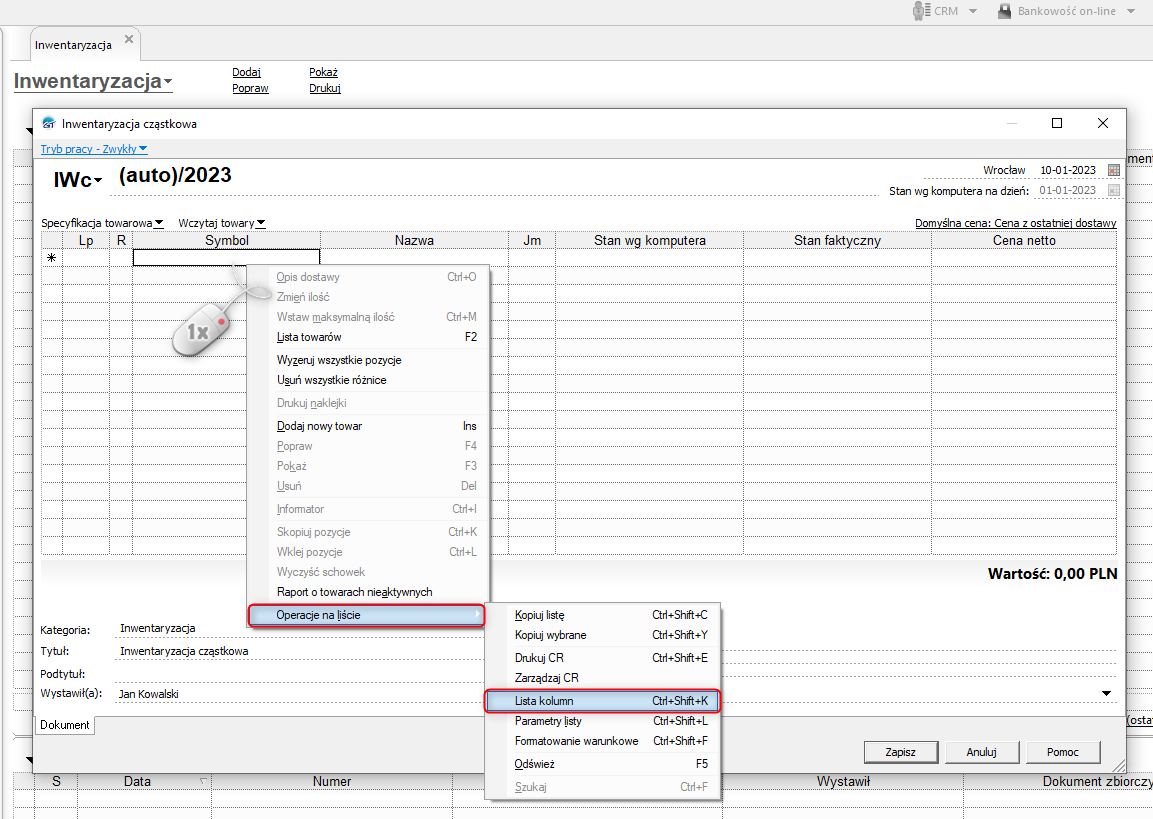1153x819 pixels.
Task: Choose Kopiuj listę in submenu
Action: tap(540, 615)
